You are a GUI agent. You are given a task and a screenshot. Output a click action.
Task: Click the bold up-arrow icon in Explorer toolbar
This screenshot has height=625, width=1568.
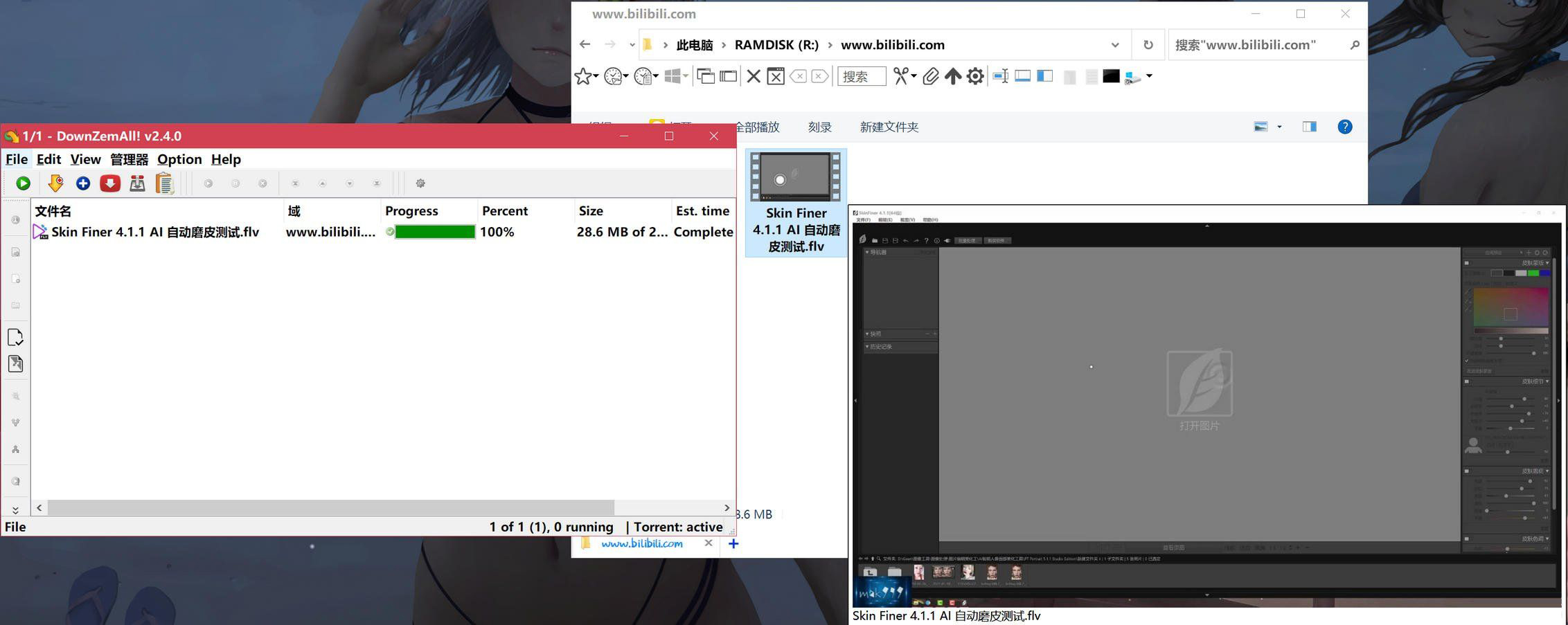pyautogui.click(x=953, y=76)
